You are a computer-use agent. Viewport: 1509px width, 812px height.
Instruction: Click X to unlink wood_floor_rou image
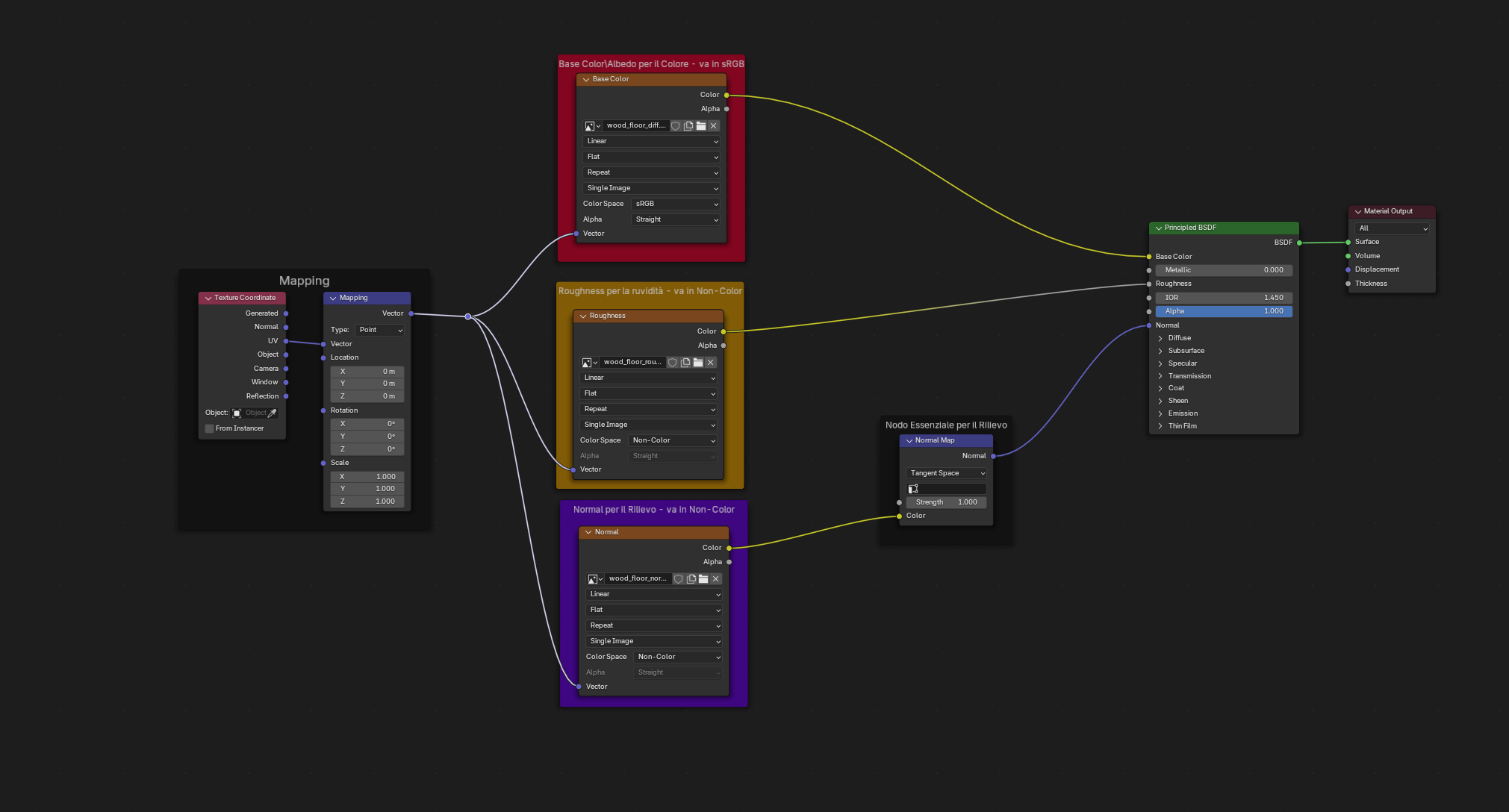710,363
